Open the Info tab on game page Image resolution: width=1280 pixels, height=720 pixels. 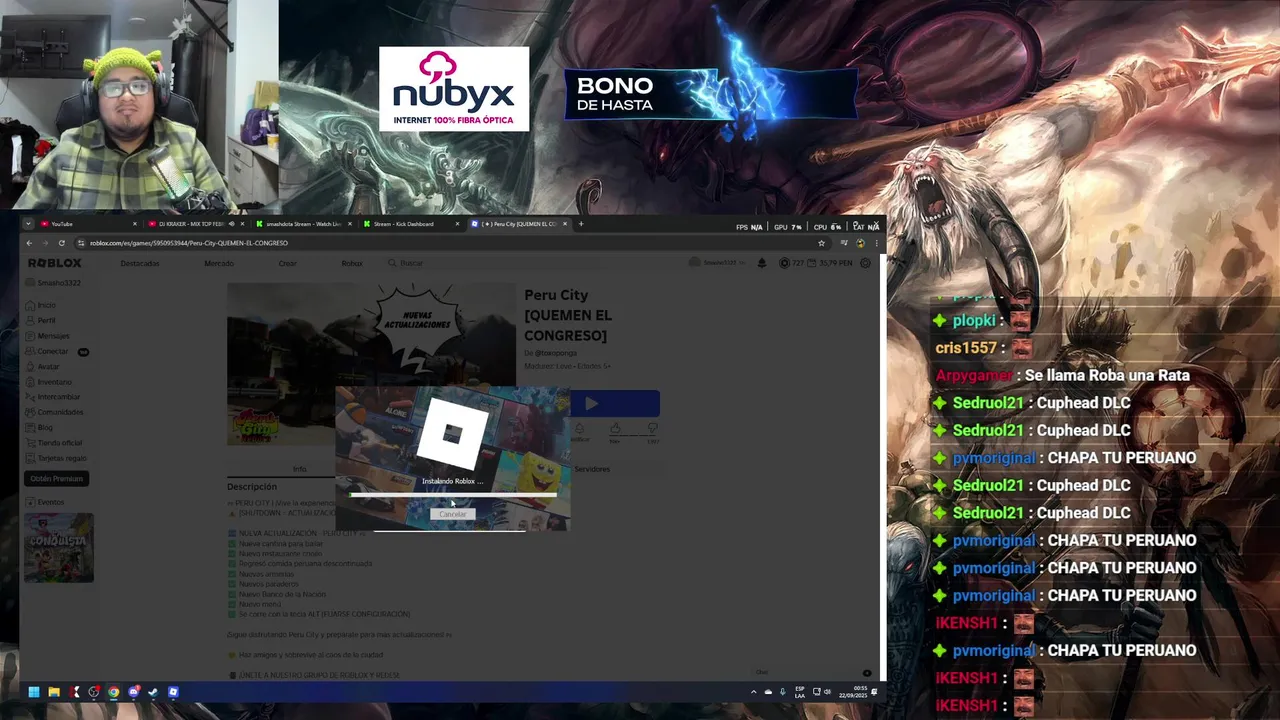299,469
